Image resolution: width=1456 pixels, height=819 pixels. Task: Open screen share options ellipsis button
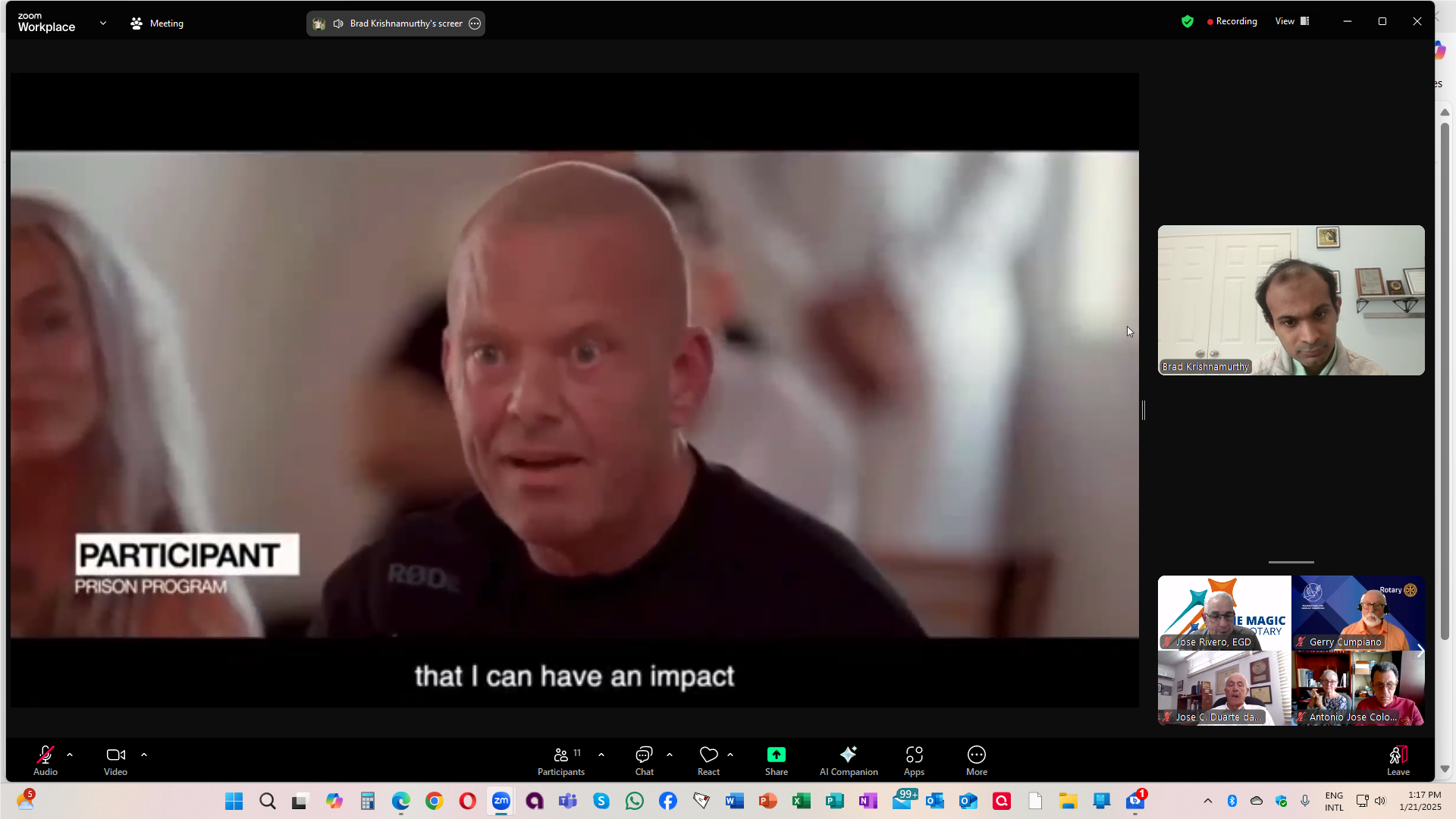(x=475, y=24)
